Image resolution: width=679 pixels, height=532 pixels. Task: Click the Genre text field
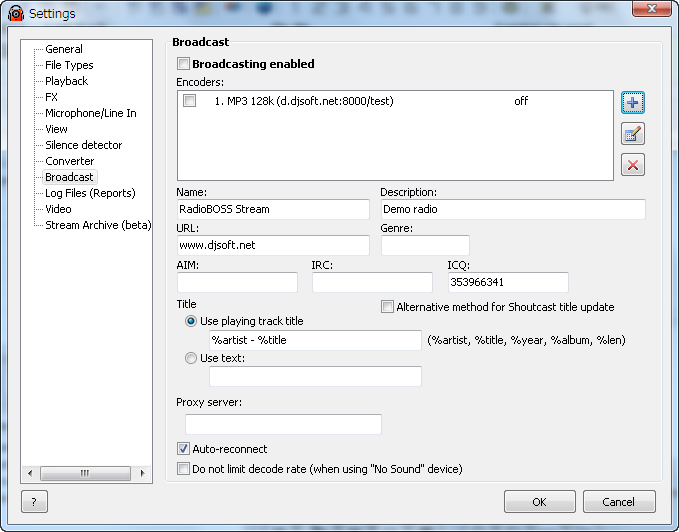425,246
